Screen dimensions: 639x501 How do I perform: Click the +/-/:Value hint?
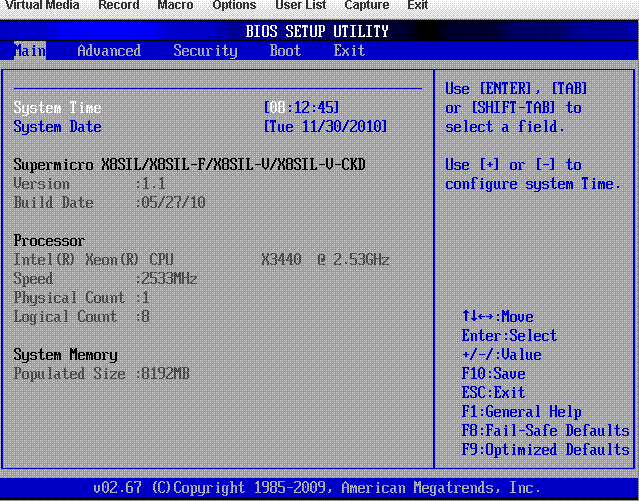pos(502,355)
